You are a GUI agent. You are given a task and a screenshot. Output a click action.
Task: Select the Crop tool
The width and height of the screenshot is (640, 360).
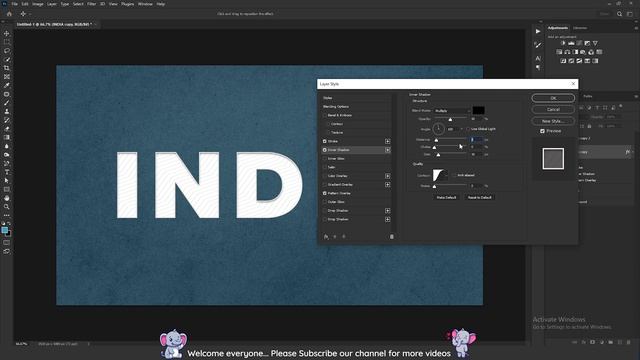[x=7, y=68]
